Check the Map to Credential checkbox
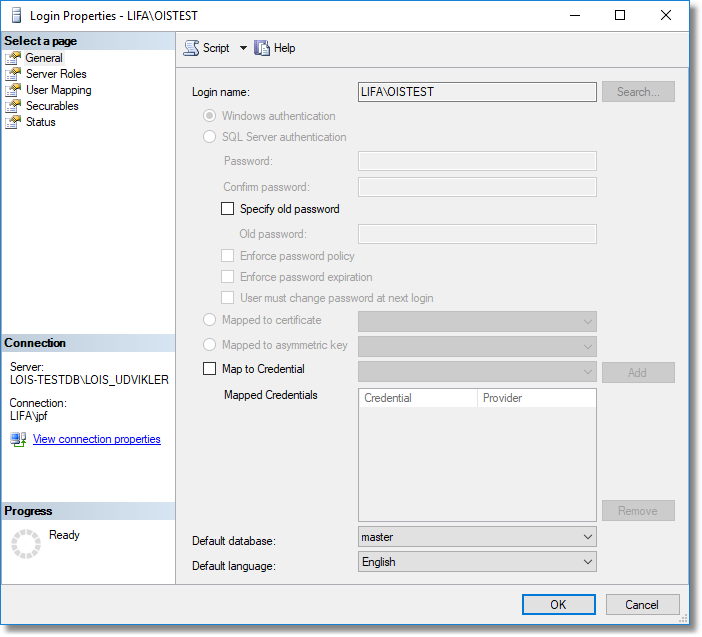The width and height of the screenshot is (702, 637). [x=209, y=368]
